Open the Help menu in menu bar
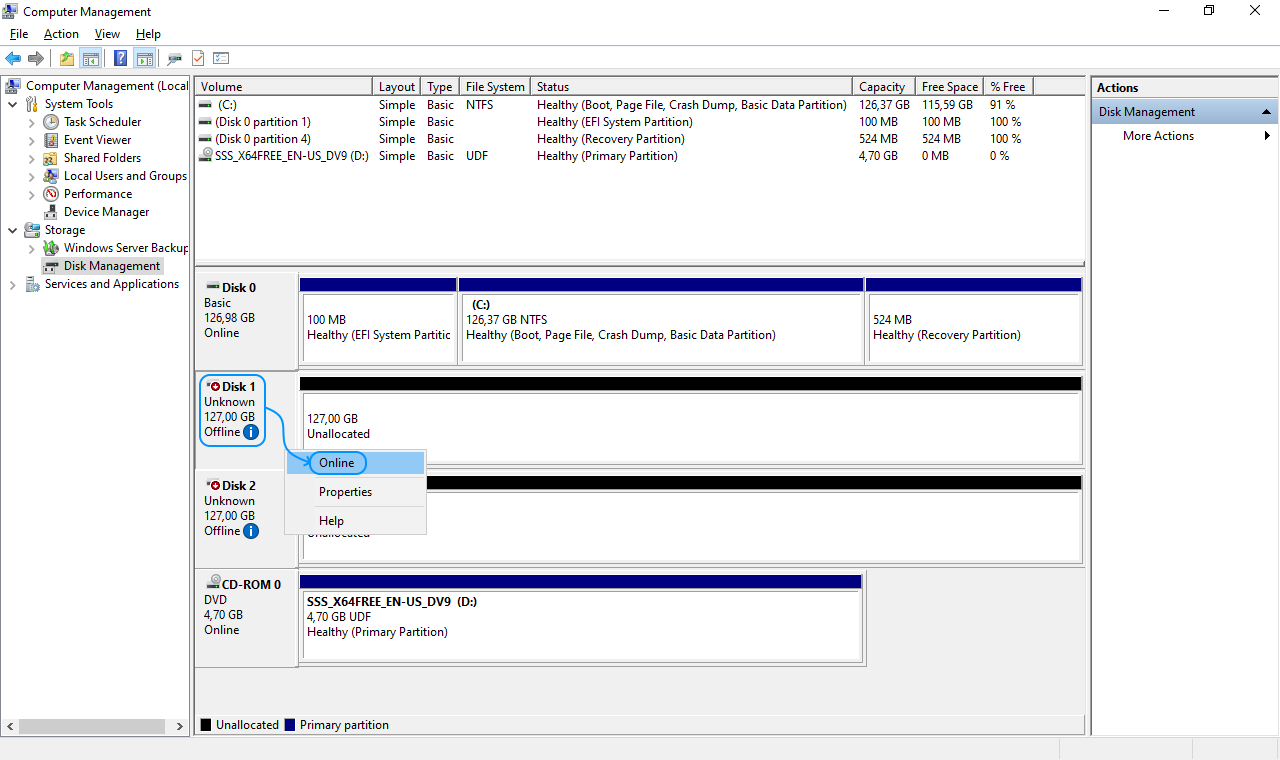1280x760 pixels. (x=148, y=34)
